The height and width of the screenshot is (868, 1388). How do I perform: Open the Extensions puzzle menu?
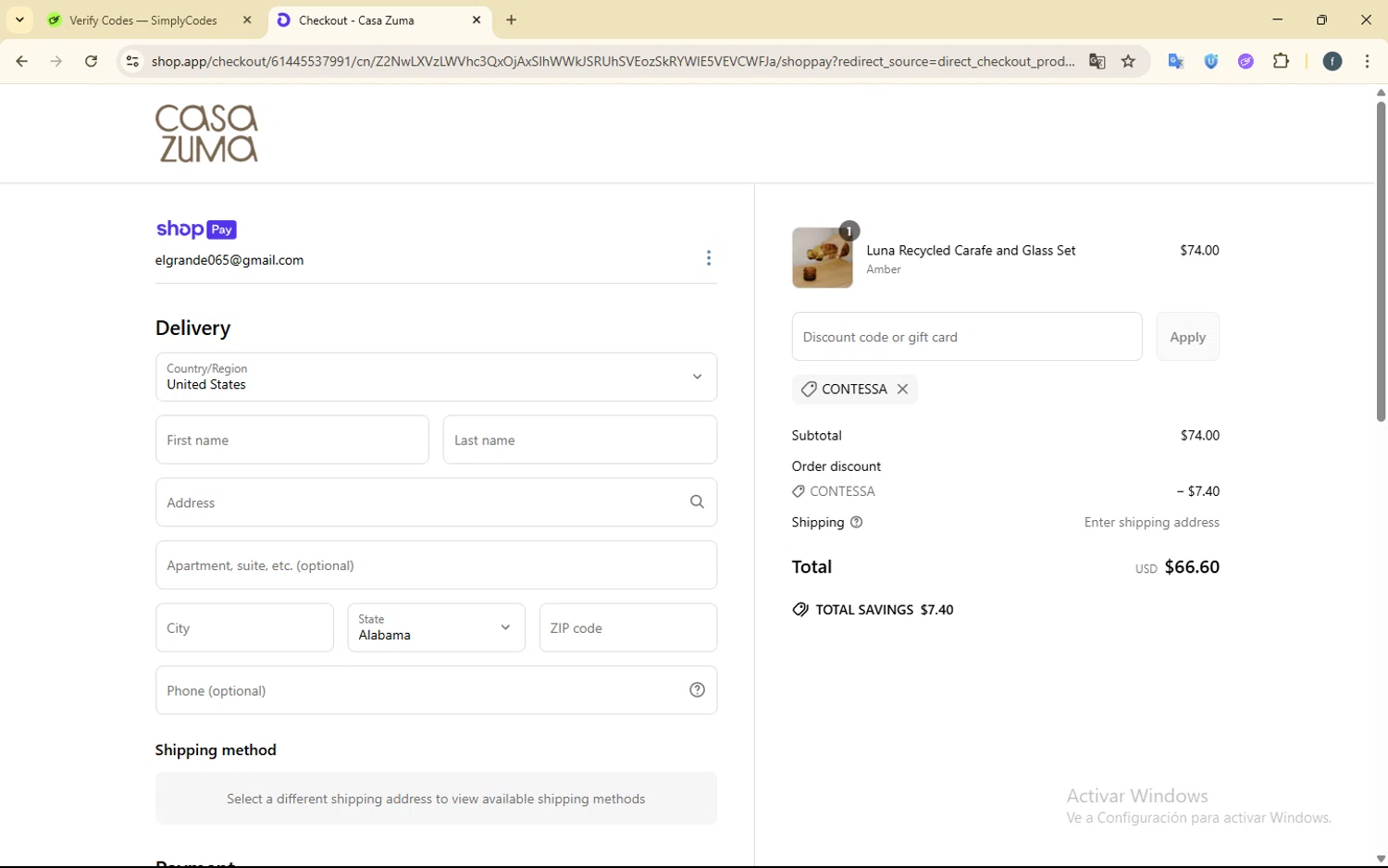[x=1282, y=61]
